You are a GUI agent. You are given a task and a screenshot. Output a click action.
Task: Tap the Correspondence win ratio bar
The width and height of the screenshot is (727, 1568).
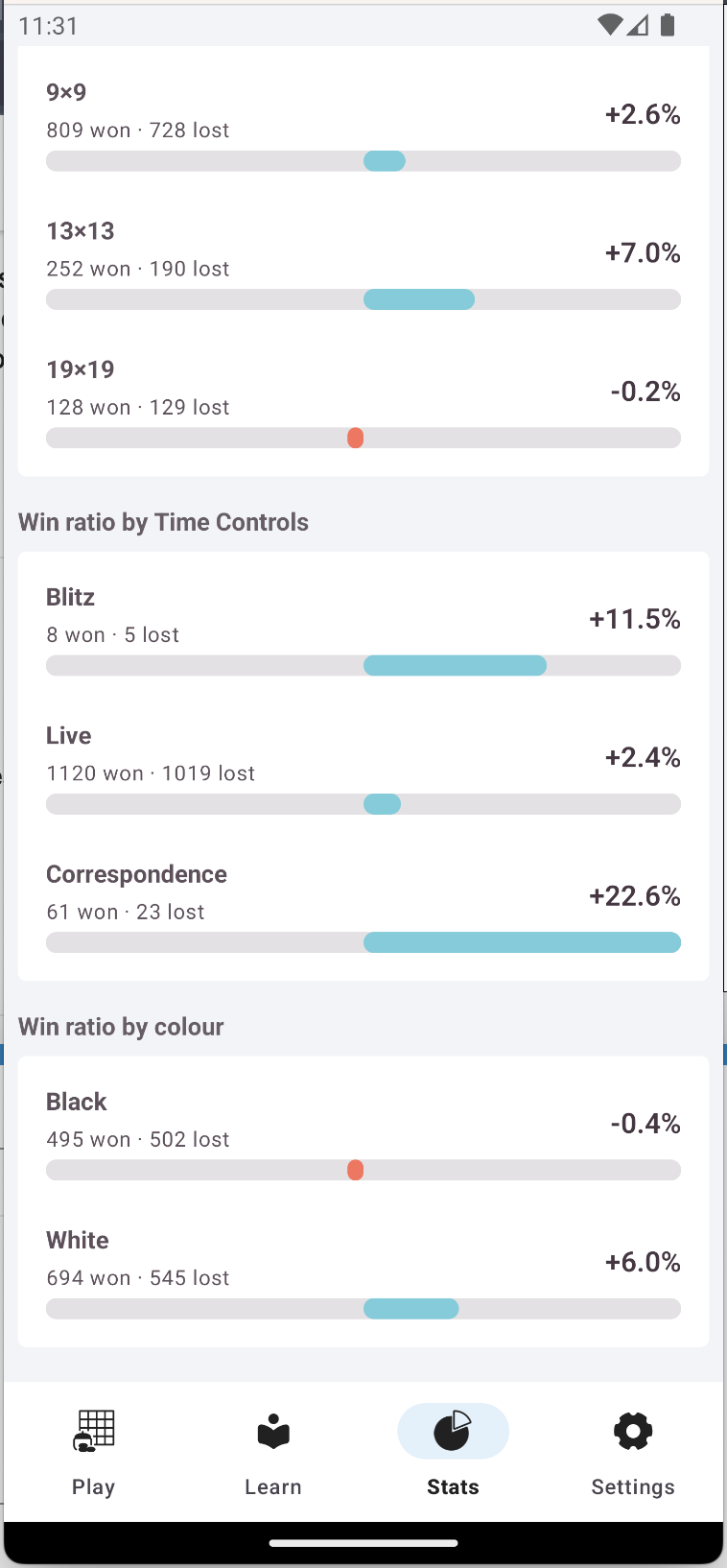363,942
